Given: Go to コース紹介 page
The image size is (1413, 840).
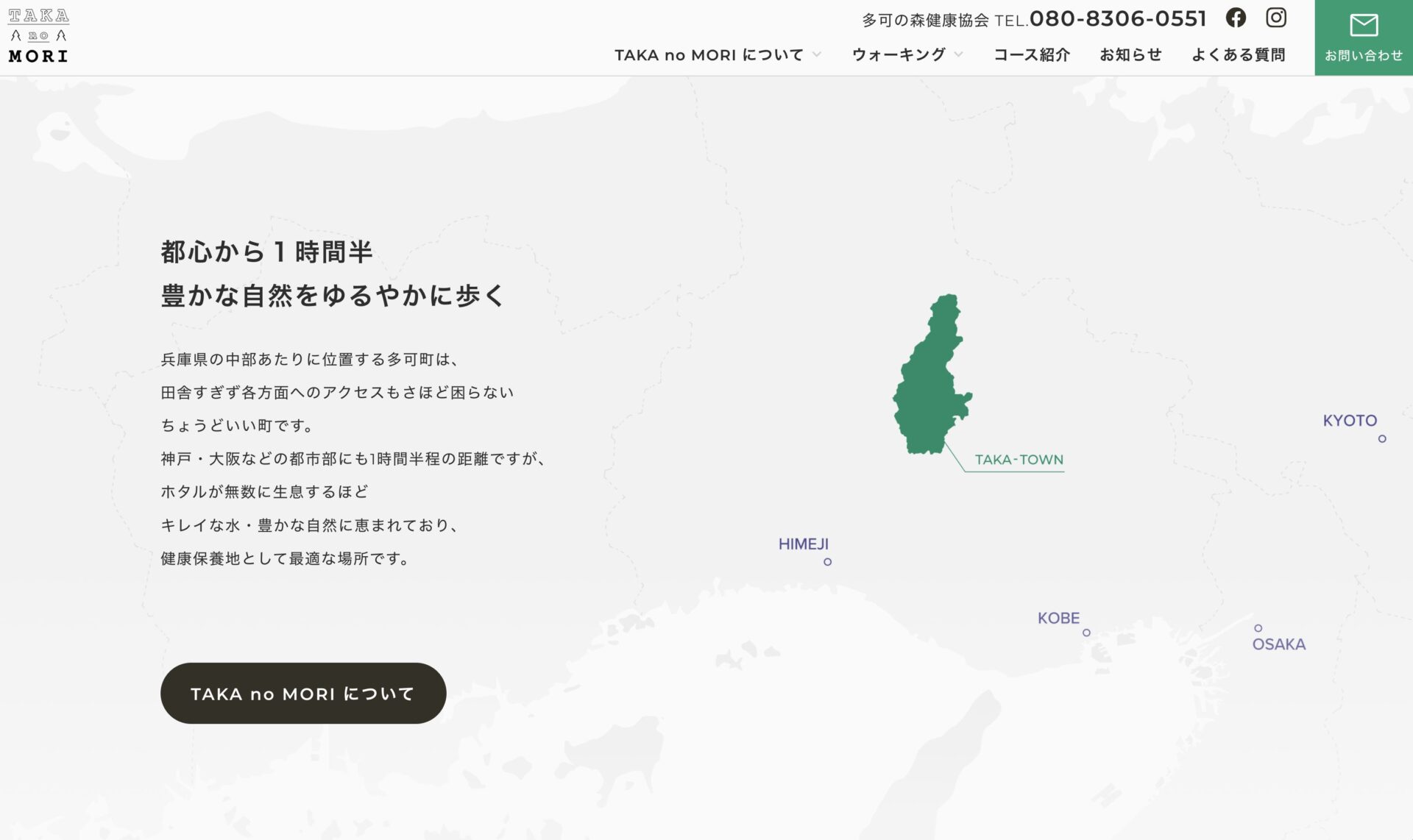Looking at the screenshot, I should [x=1032, y=54].
